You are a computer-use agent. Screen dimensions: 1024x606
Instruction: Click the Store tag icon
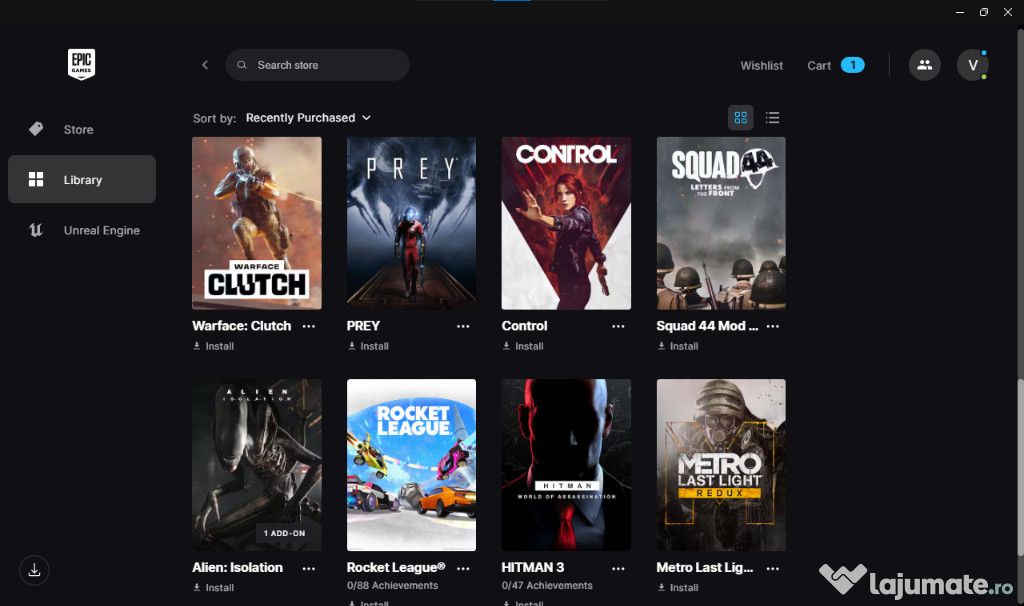pyautogui.click(x=36, y=129)
